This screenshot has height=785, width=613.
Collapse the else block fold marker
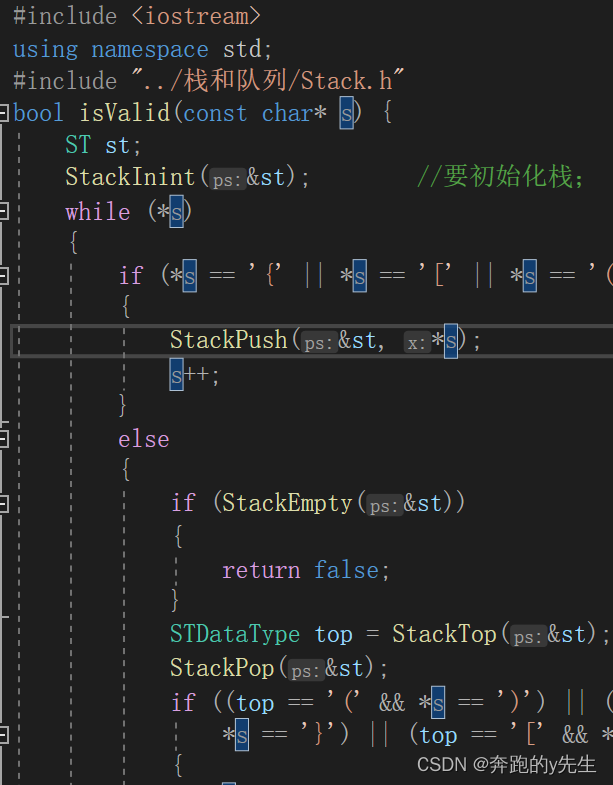4,439
